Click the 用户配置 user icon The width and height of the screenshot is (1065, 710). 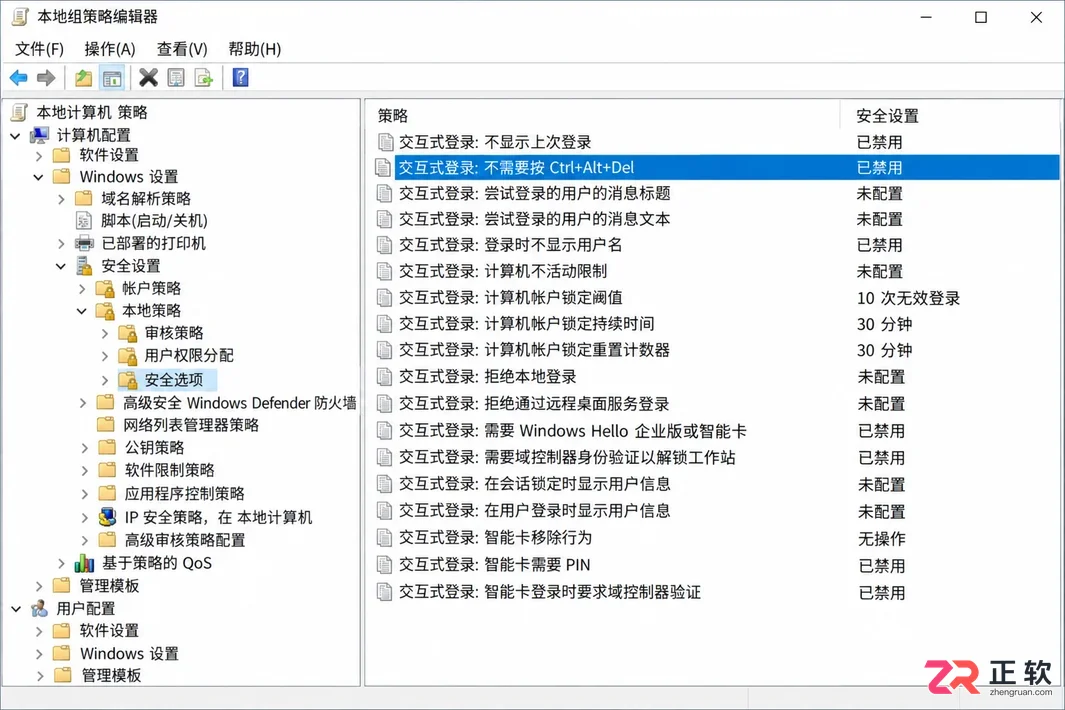[40, 608]
